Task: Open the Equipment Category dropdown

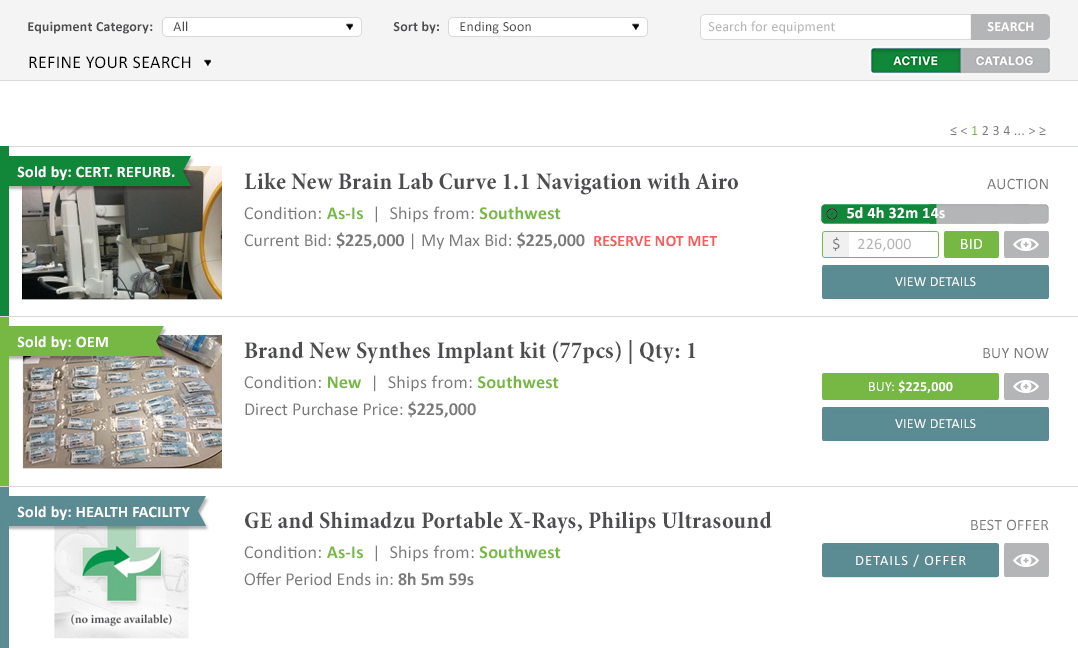Action: (262, 27)
